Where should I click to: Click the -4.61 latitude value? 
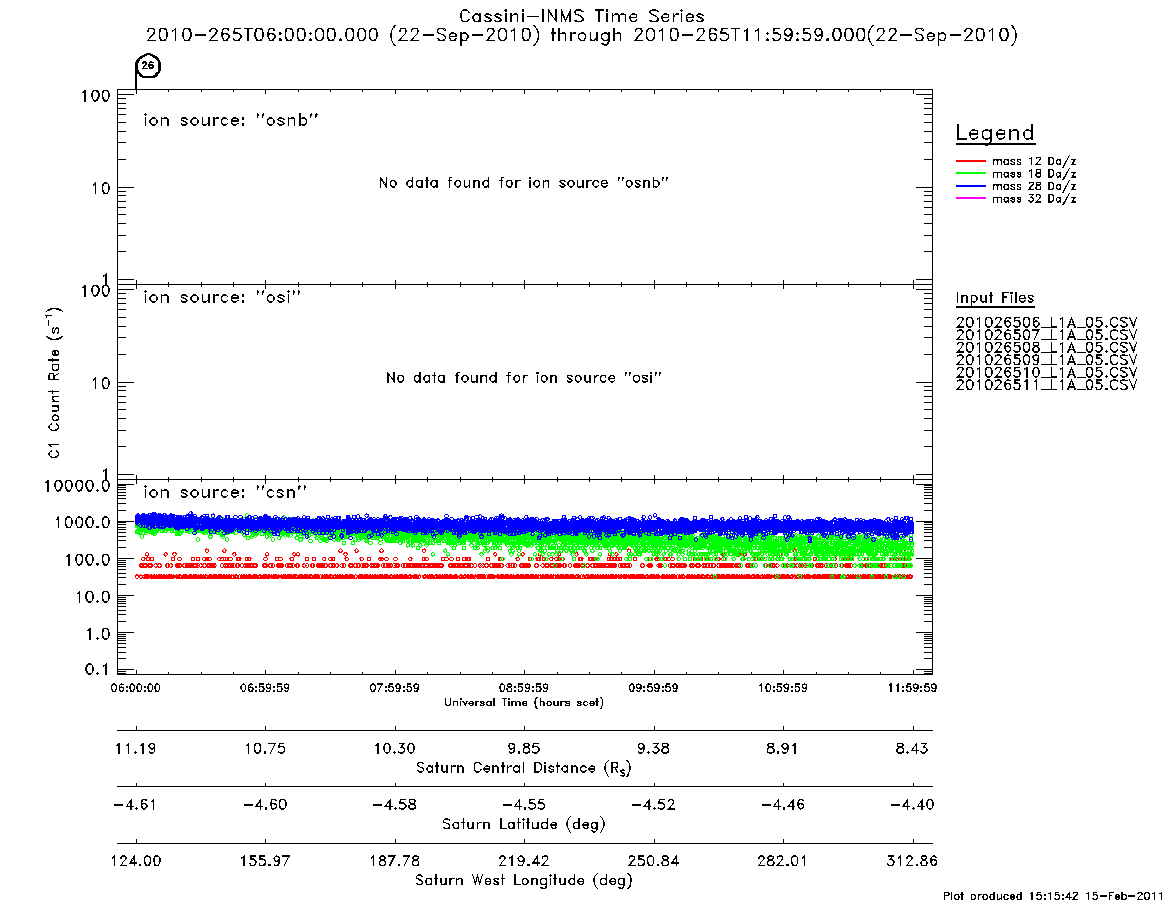(x=135, y=805)
